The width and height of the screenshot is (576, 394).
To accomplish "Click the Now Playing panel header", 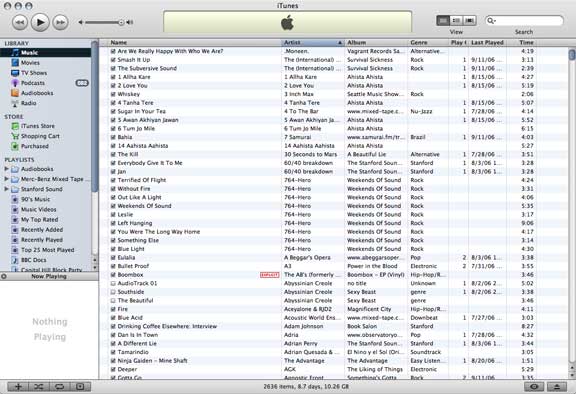I will tap(49, 276).
